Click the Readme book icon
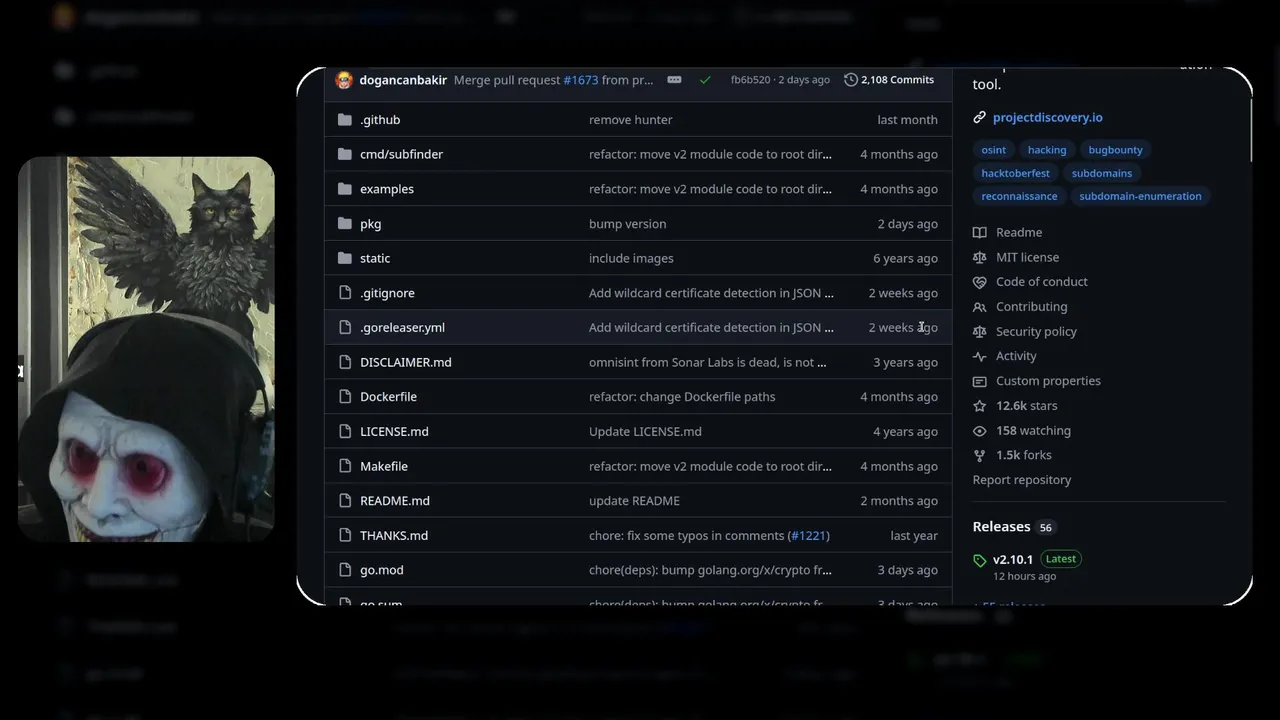Image resolution: width=1280 pixels, height=720 pixels. pyautogui.click(x=980, y=233)
